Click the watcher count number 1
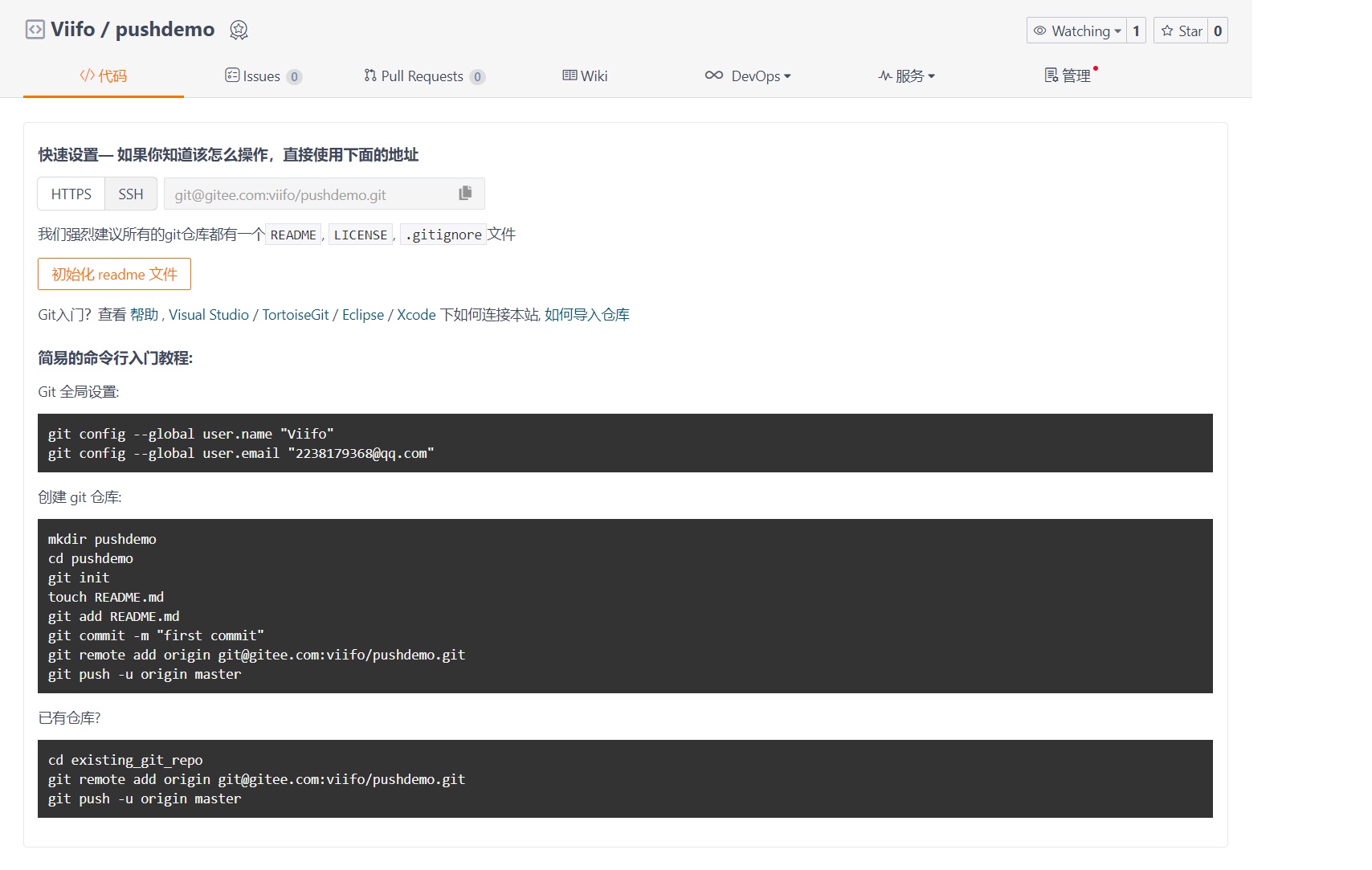 (1136, 31)
